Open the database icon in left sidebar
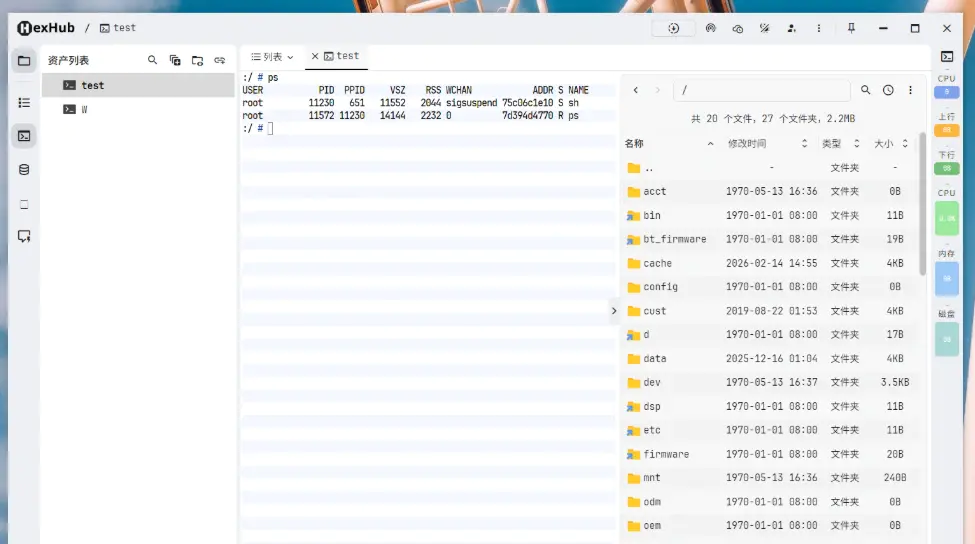The image size is (975, 544). pos(24,170)
